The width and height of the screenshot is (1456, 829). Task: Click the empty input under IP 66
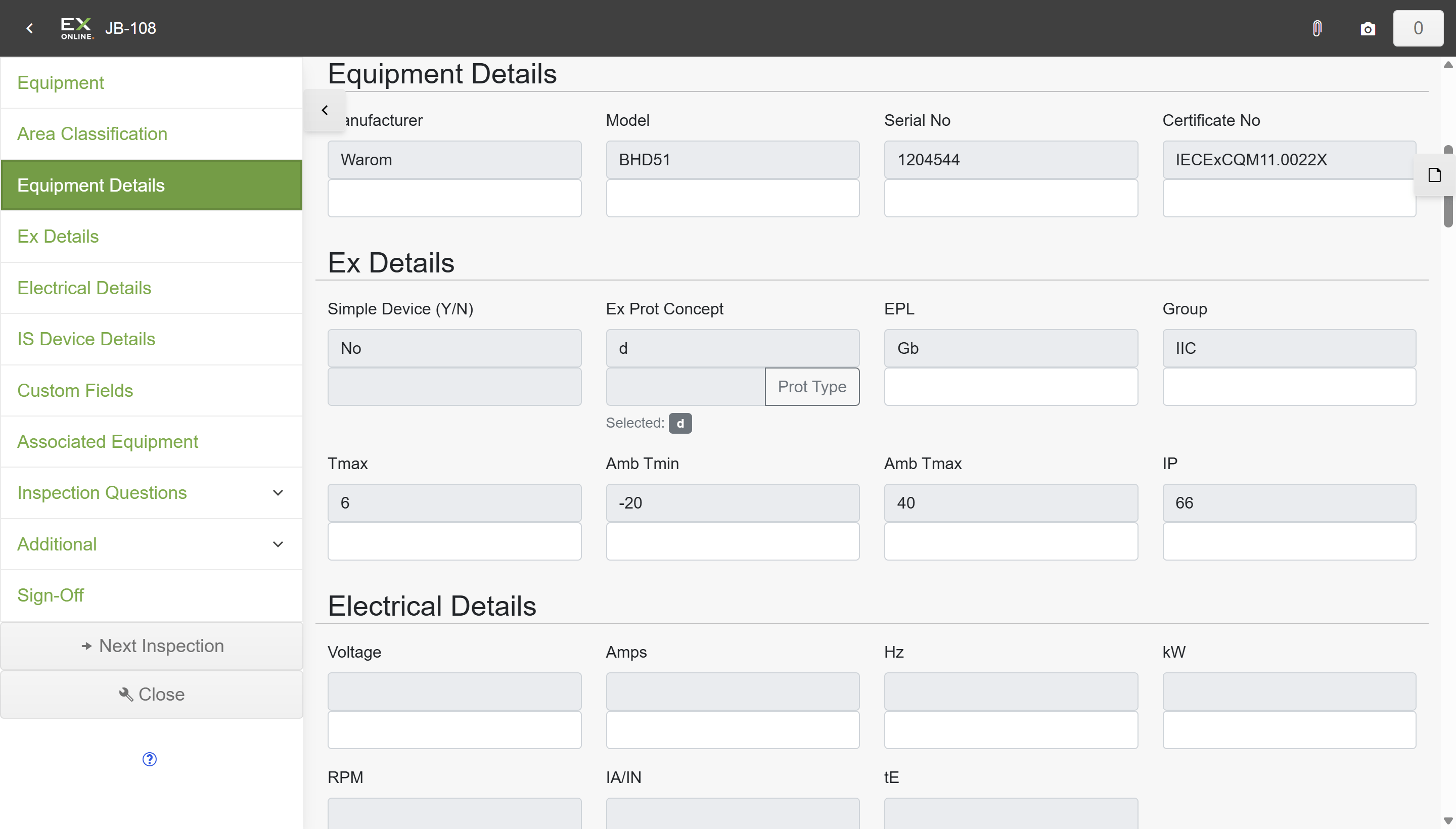click(x=1289, y=541)
